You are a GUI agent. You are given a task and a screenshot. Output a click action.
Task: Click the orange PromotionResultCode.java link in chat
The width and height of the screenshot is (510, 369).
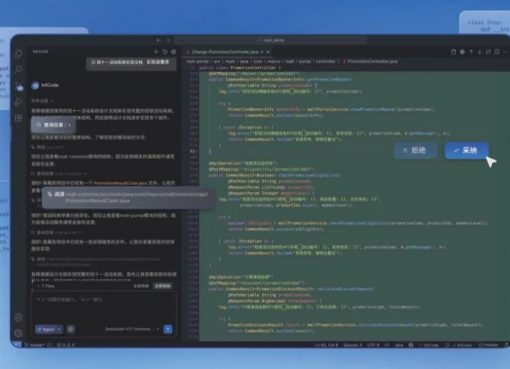120,183
